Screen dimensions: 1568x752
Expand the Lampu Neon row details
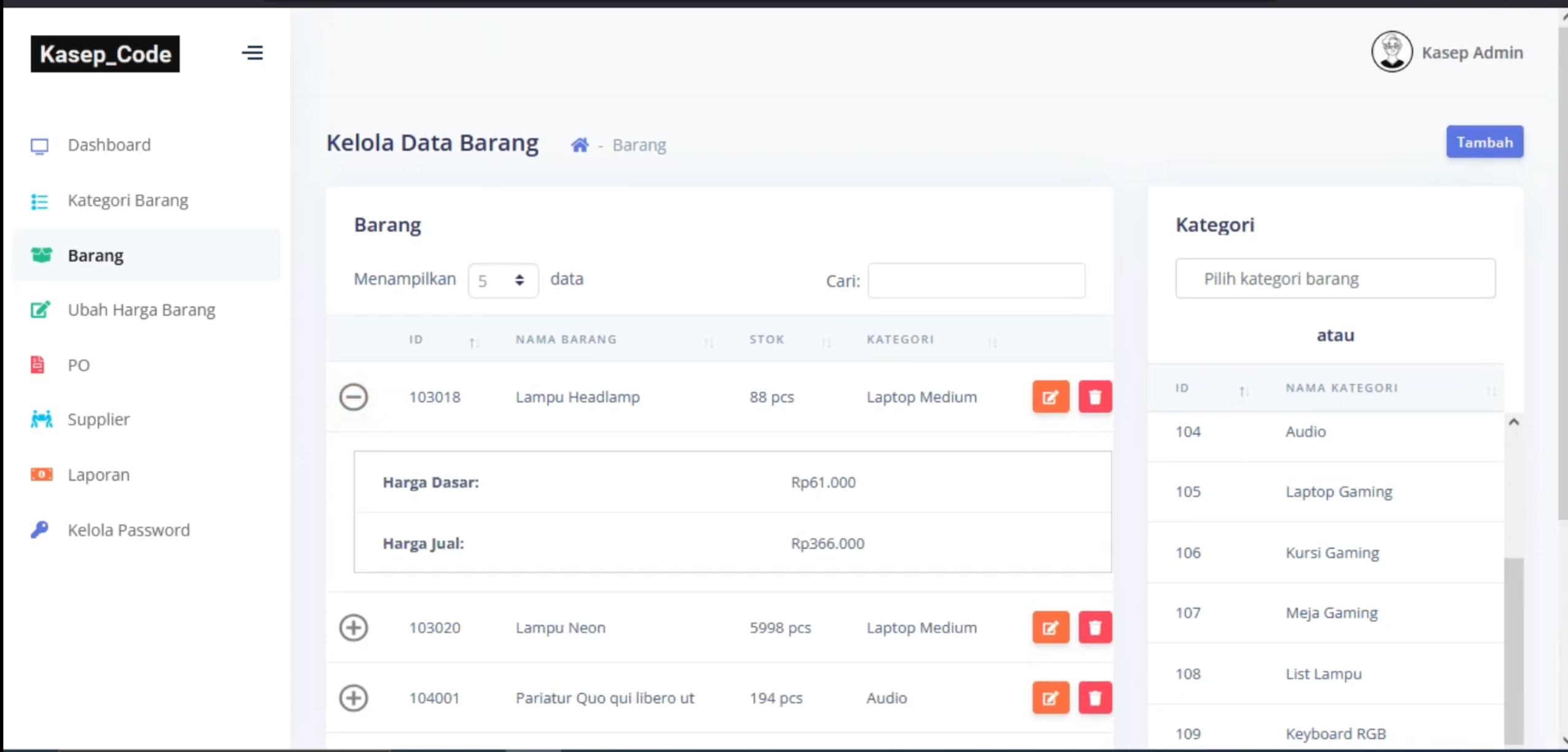pos(353,627)
